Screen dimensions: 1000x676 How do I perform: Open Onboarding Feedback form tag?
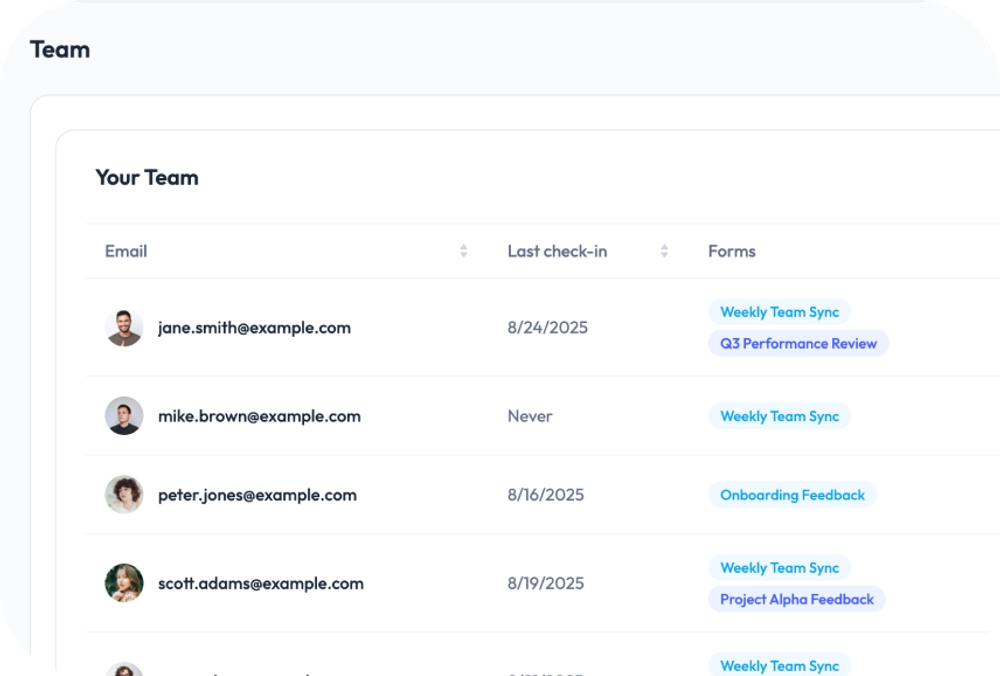pyautogui.click(x=792, y=495)
